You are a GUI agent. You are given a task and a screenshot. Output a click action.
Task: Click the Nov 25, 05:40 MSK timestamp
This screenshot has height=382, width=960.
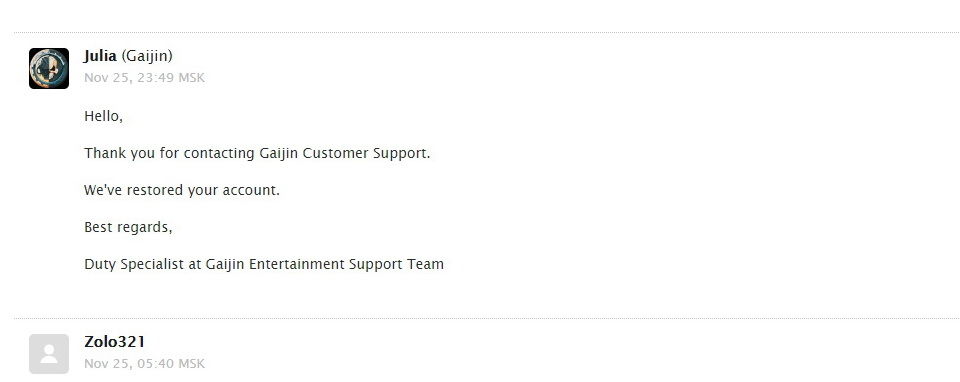click(x=144, y=364)
